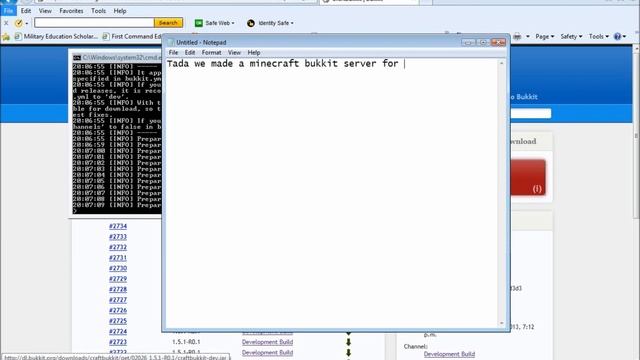
Task: Open build #2726 link
Action: (118, 311)
